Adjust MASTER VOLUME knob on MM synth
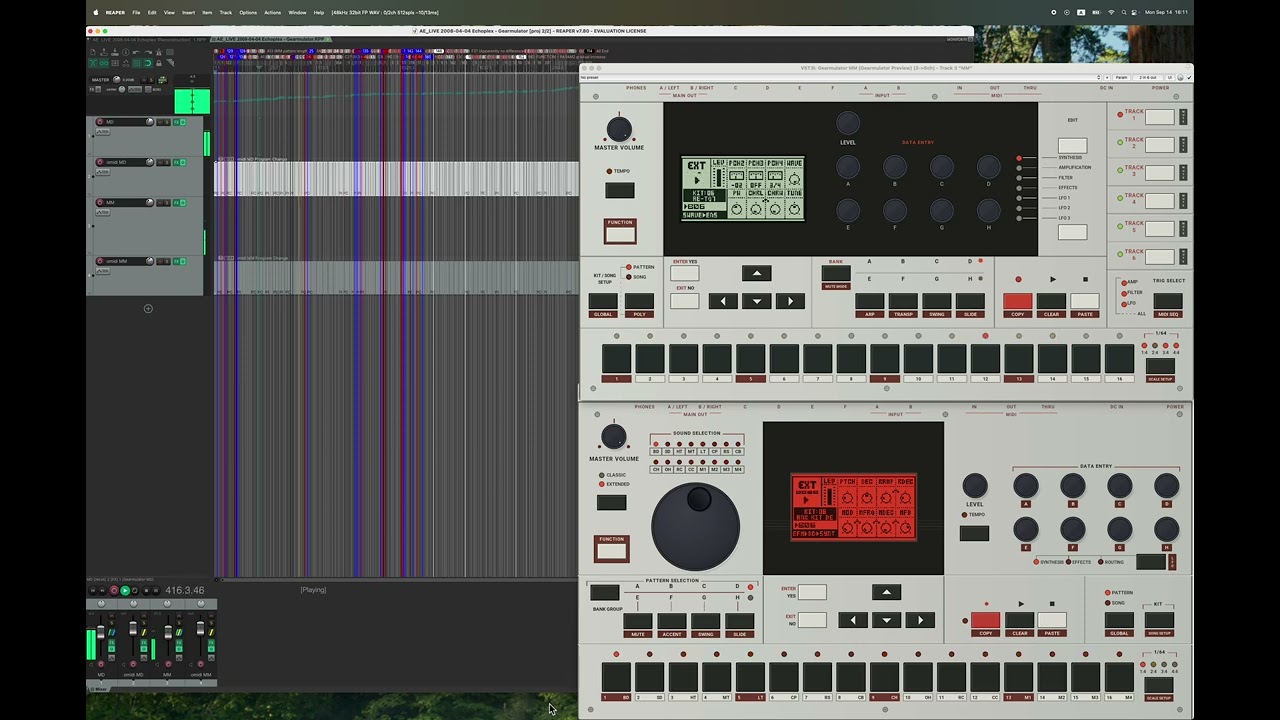 (x=619, y=129)
